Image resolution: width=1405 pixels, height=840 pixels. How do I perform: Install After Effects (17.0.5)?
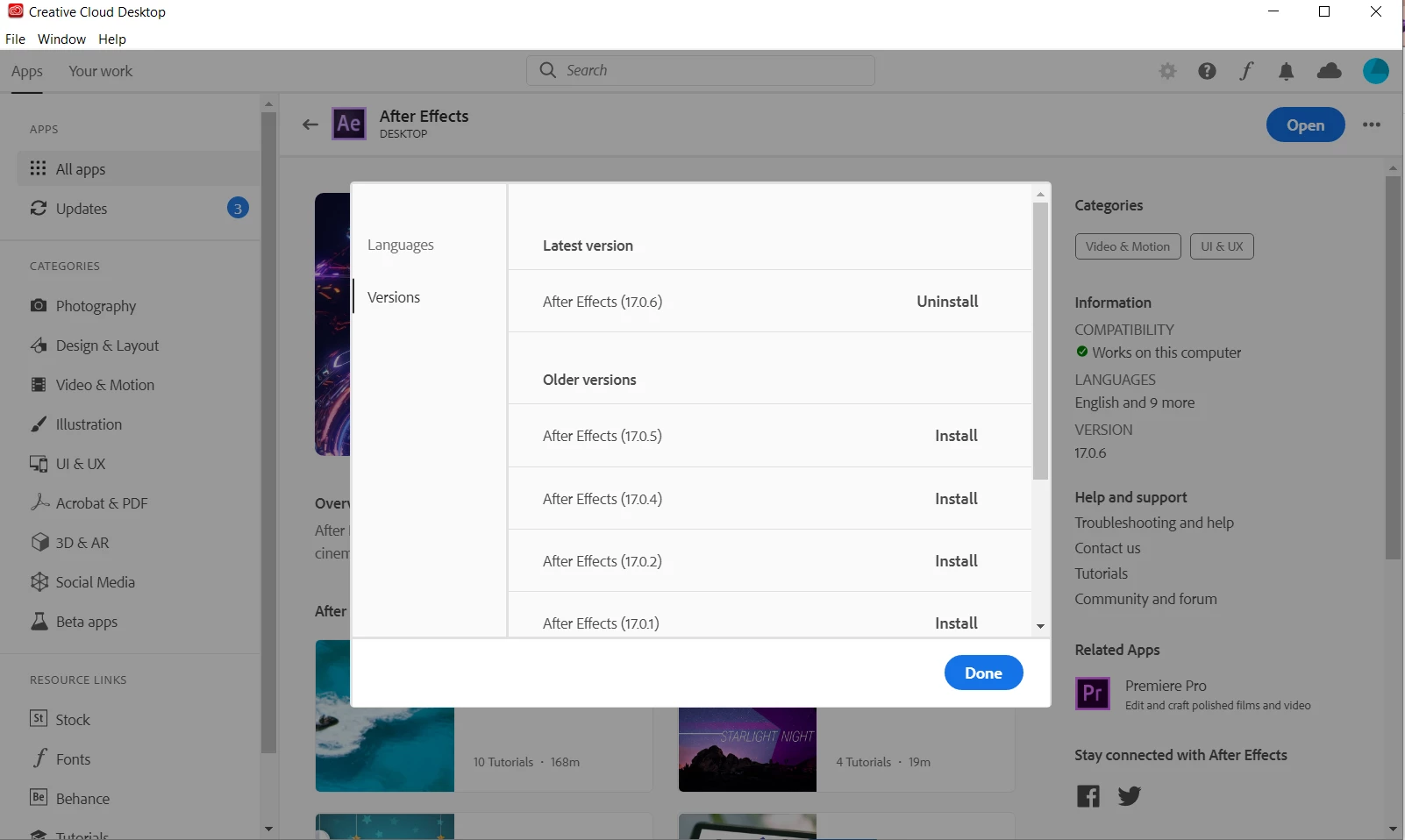[x=956, y=435]
